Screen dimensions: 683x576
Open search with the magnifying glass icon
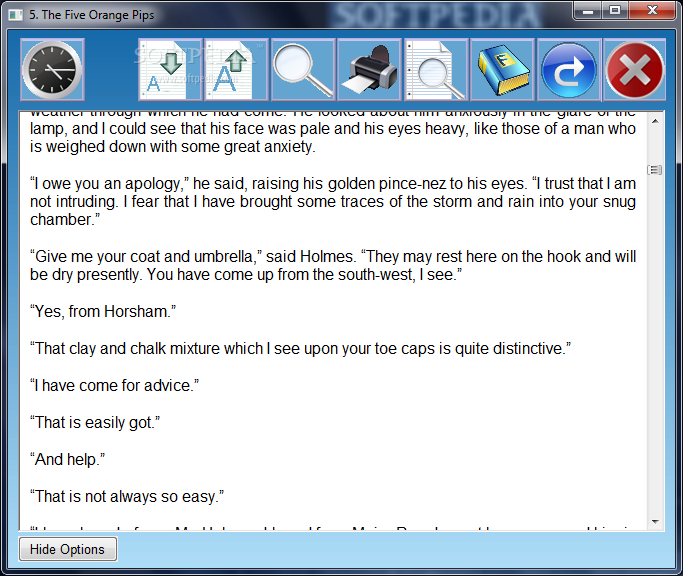(303, 70)
